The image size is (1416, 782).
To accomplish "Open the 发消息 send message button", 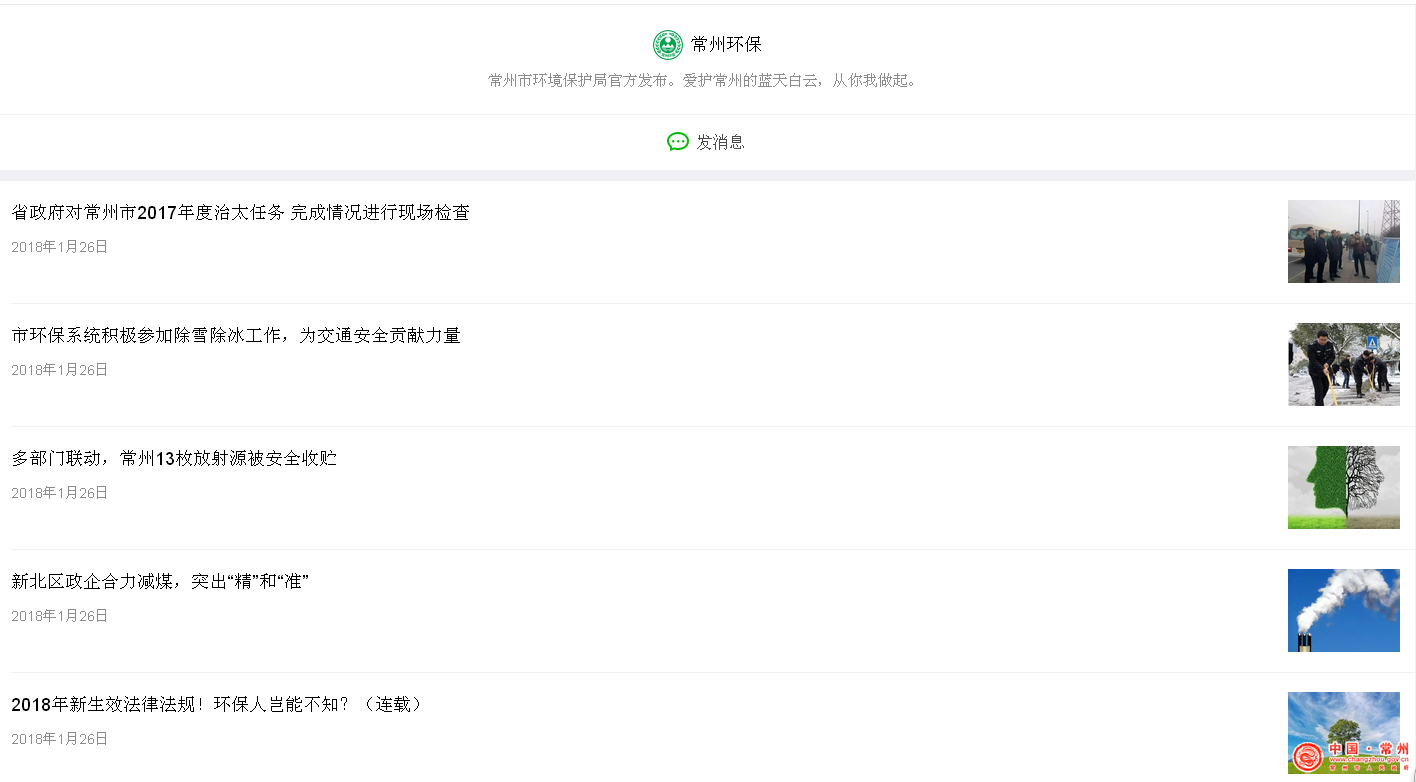I will pyautogui.click(x=706, y=142).
